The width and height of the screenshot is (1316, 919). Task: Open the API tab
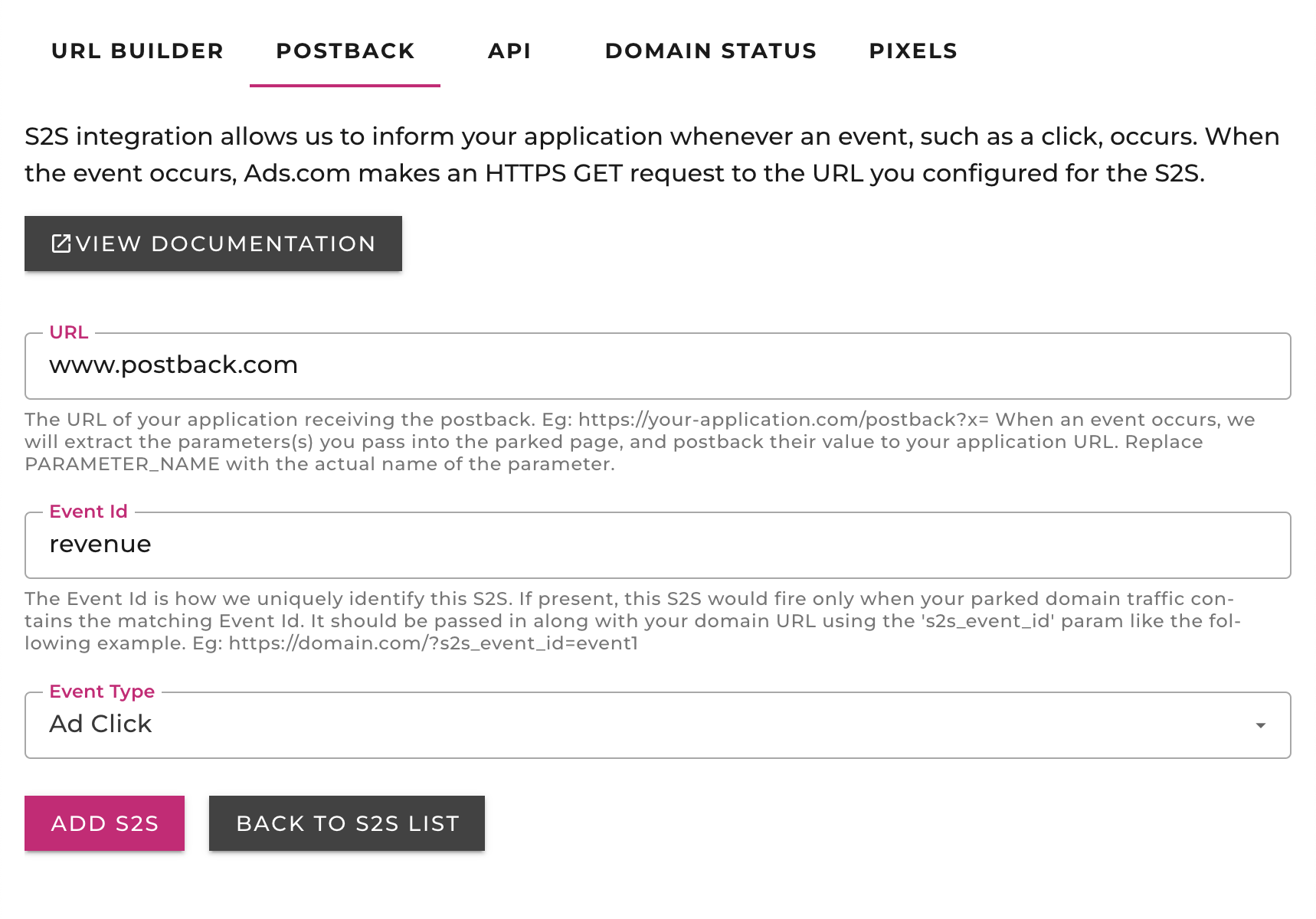click(509, 51)
